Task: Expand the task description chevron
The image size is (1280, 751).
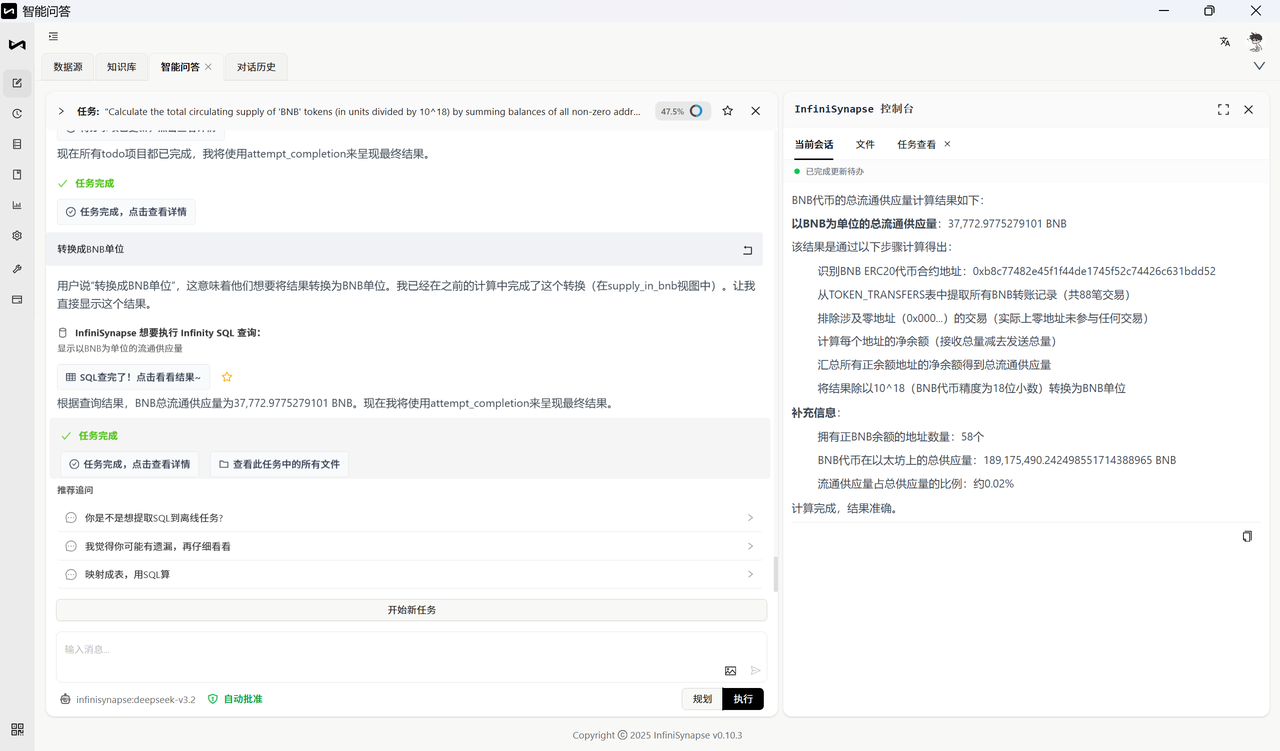Action: pyautogui.click(x=61, y=111)
